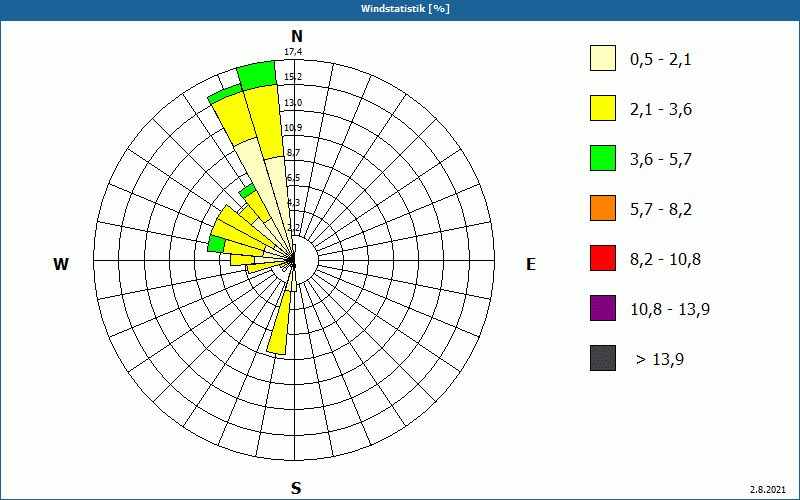The image size is (800, 500).
Task: Click the red 8,2 - 10,8 legend swatch
Action: point(603,258)
